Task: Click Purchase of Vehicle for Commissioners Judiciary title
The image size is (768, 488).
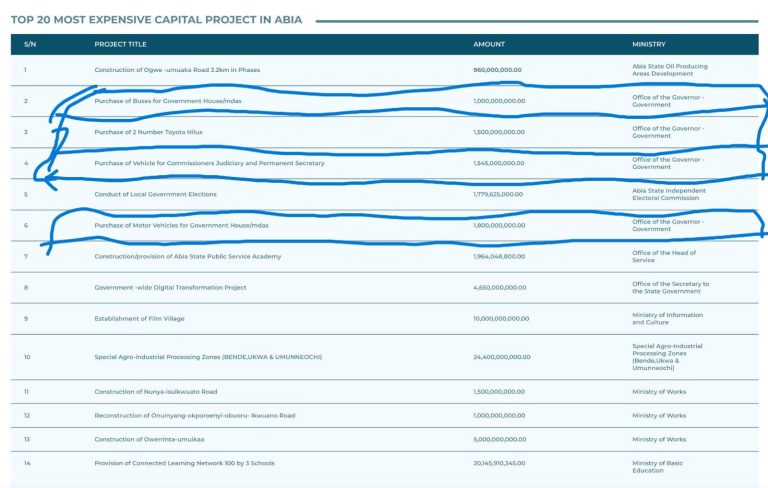Action: [209, 163]
